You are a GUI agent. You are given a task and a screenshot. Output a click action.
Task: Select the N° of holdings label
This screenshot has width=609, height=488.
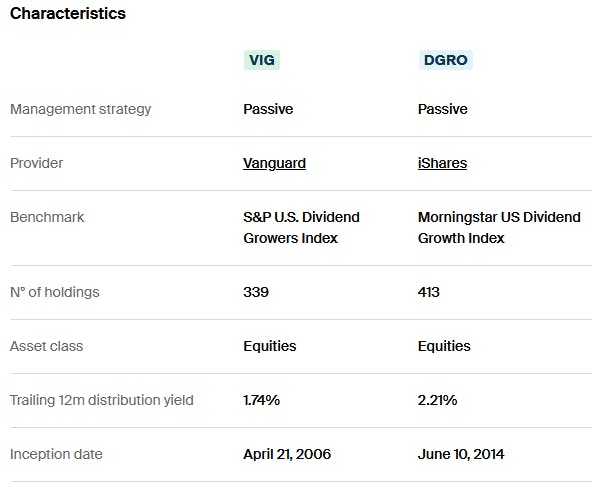tap(55, 292)
